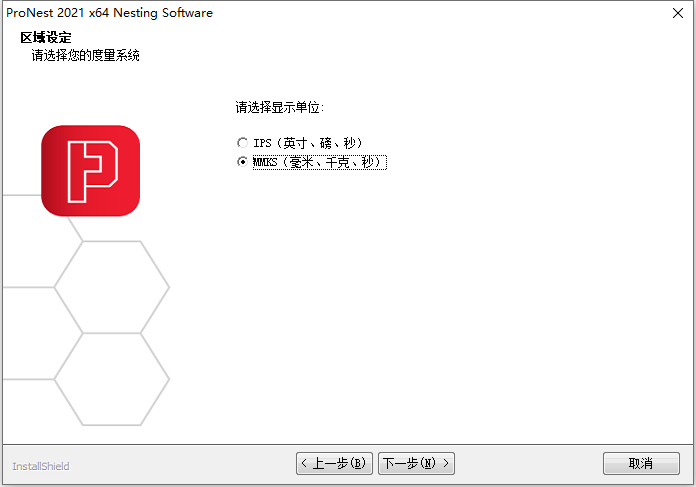Viewport: 696px width, 487px height.
Task: Click the red ProNest logo icon
Action: coord(91,170)
